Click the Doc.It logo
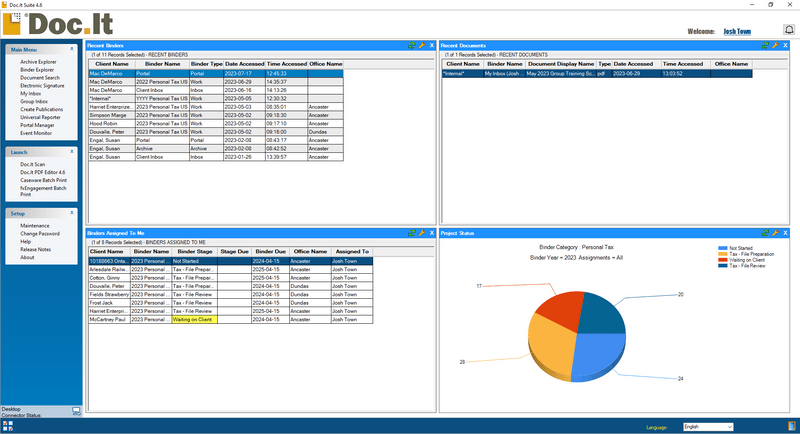 point(58,24)
